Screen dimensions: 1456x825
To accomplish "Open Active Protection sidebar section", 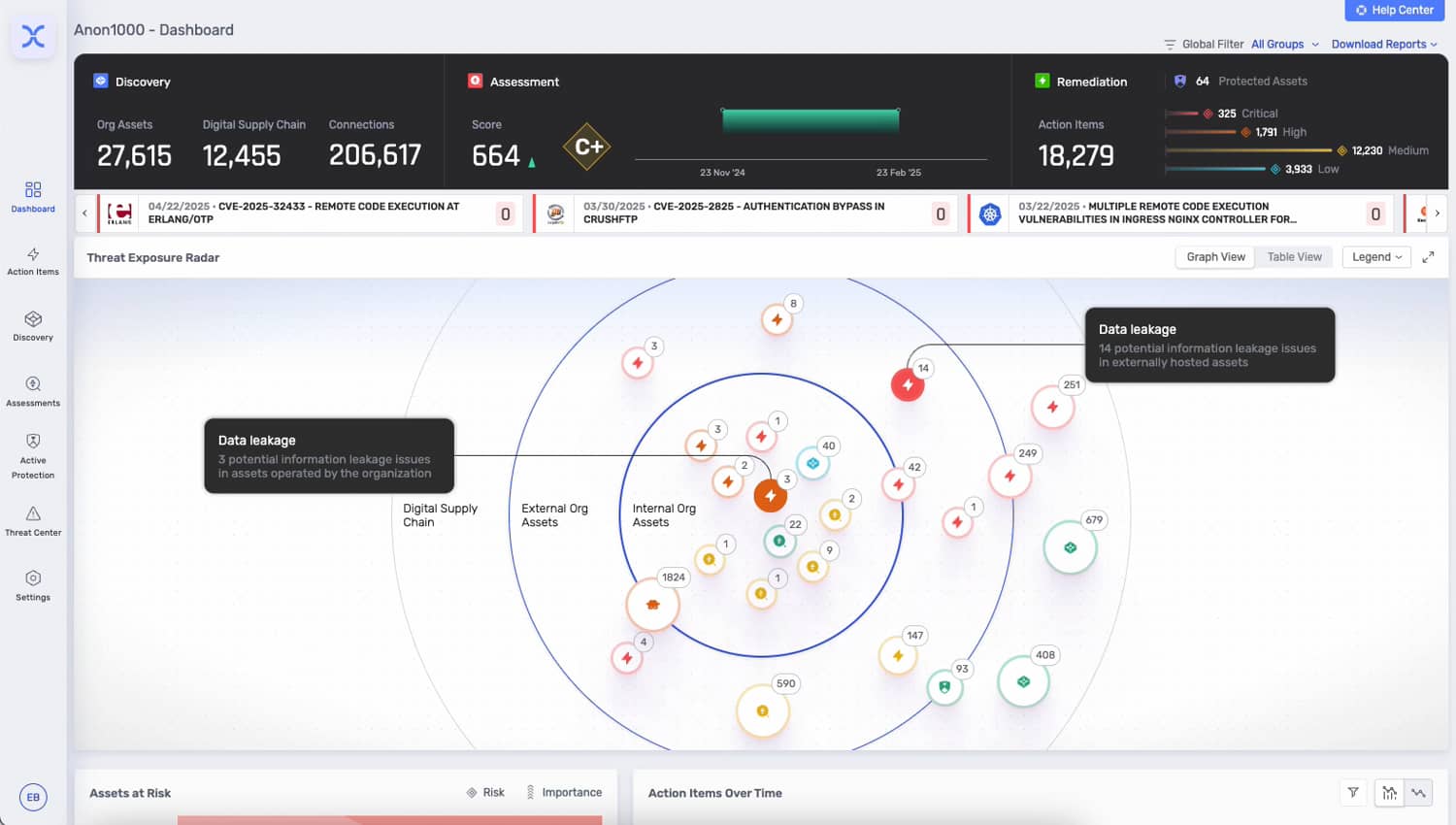I will pos(33,456).
